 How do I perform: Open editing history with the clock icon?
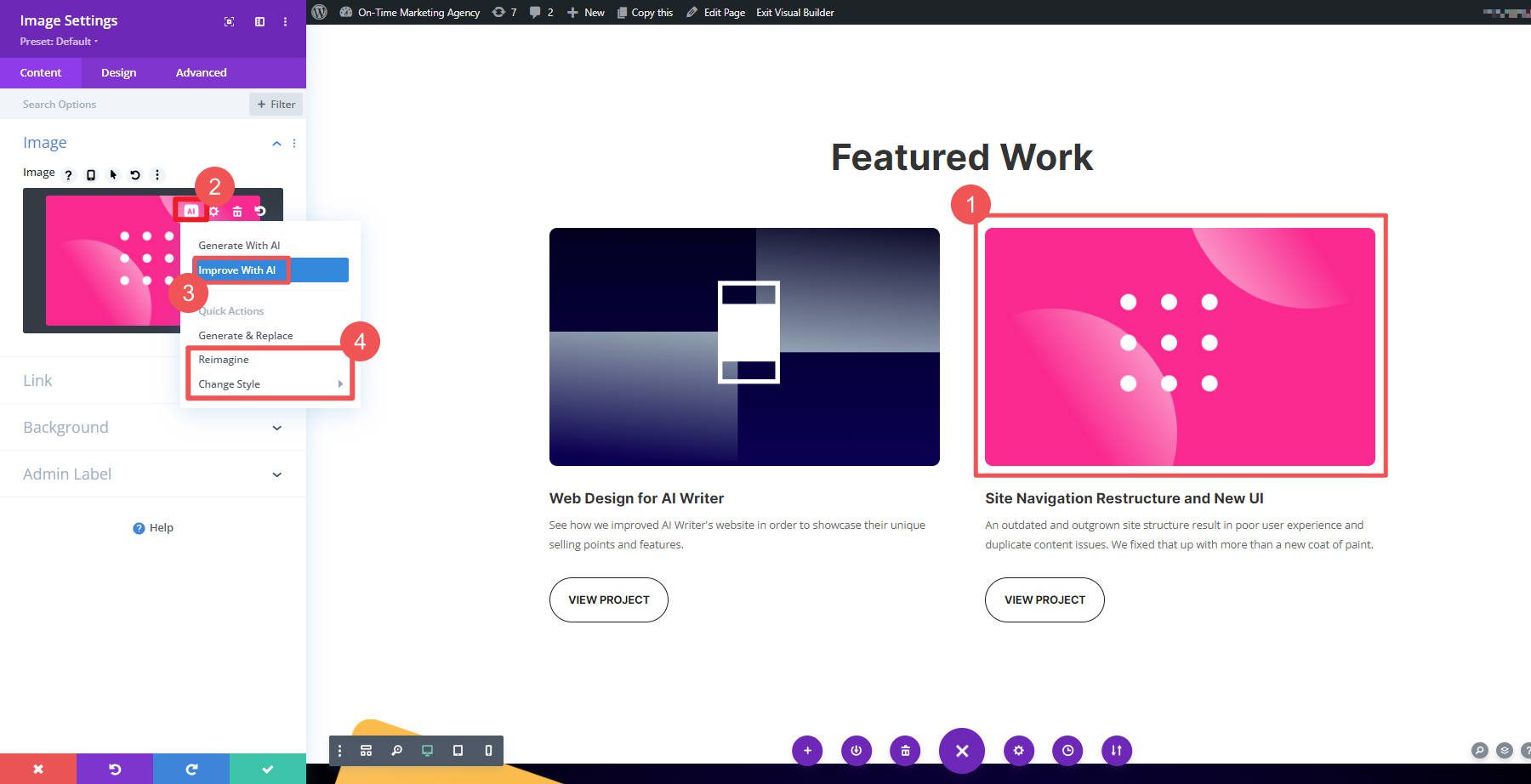1068,751
